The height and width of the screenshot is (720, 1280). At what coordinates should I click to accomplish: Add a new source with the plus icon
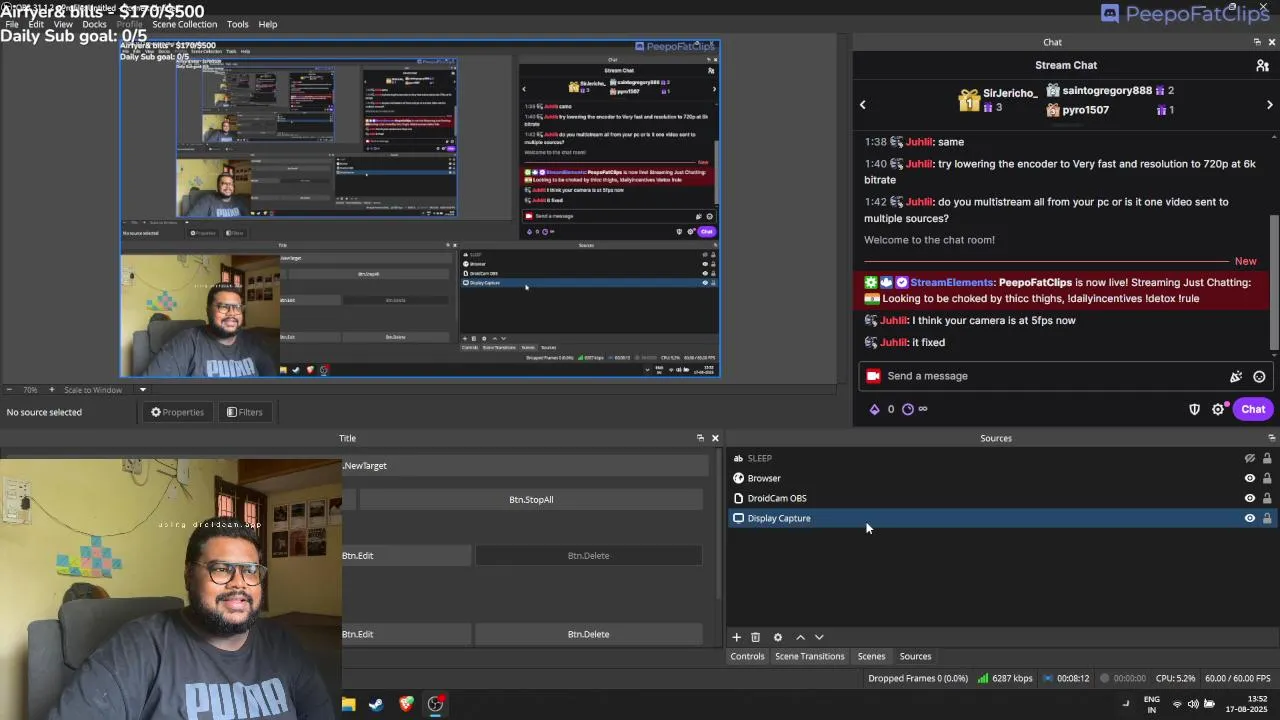tap(737, 637)
